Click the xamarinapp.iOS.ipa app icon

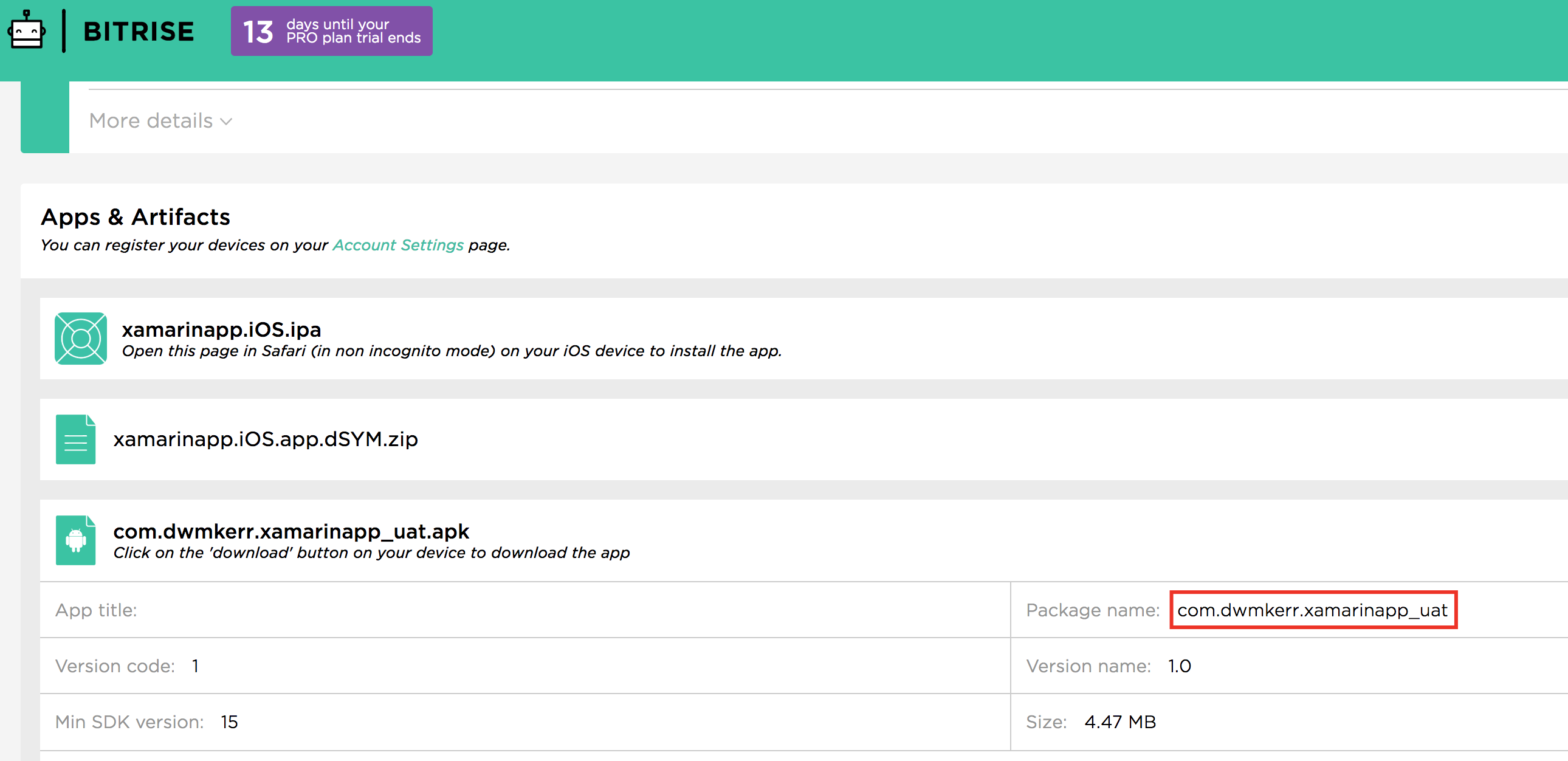pos(81,339)
